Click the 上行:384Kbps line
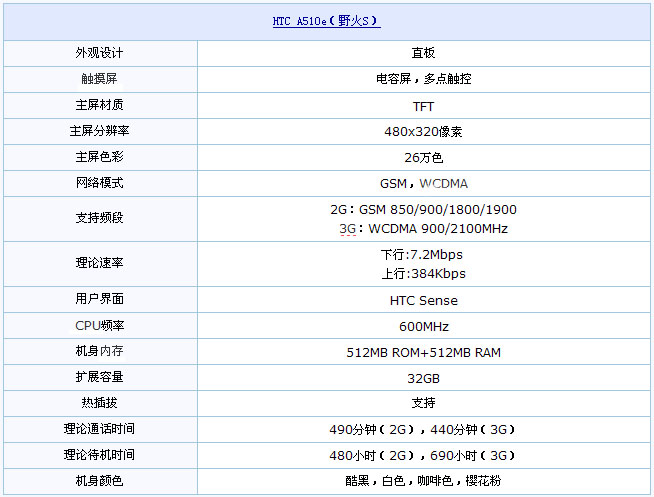This screenshot has width=654, height=497. pos(423,274)
